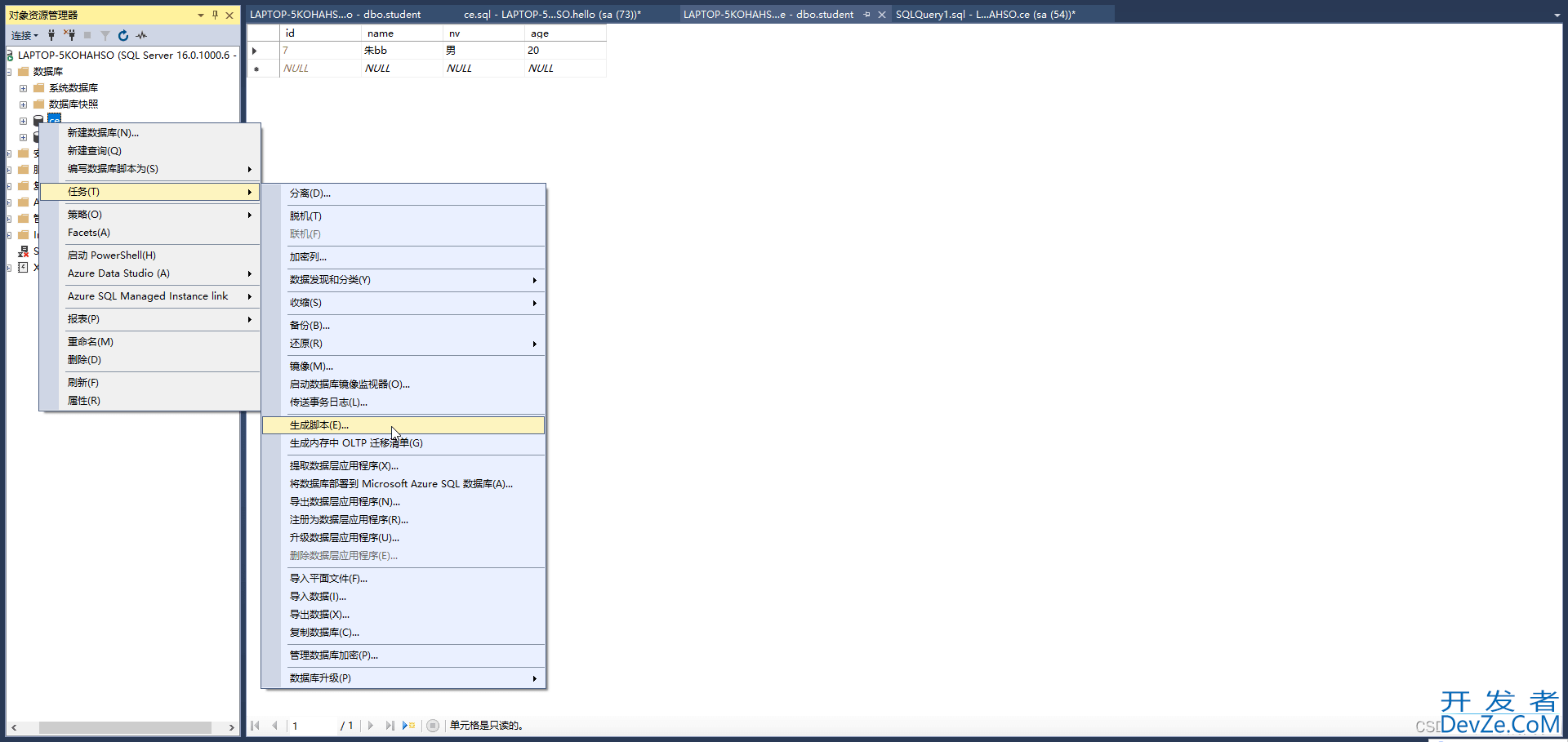The height and width of the screenshot is (742, 1568).
Task: Click the Move to last row icon
Action: click(x=390, y=725)
